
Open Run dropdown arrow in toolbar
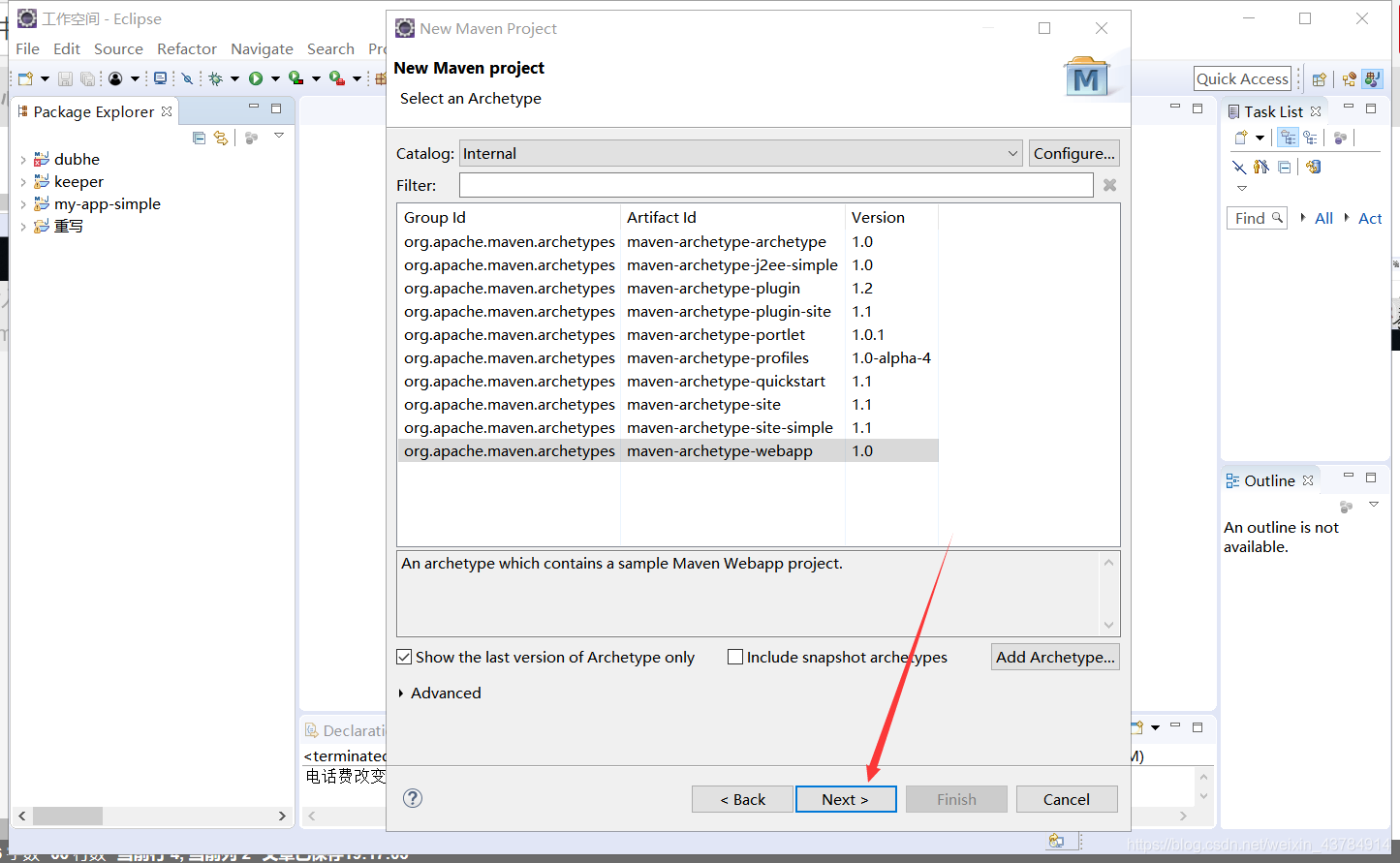275,79
